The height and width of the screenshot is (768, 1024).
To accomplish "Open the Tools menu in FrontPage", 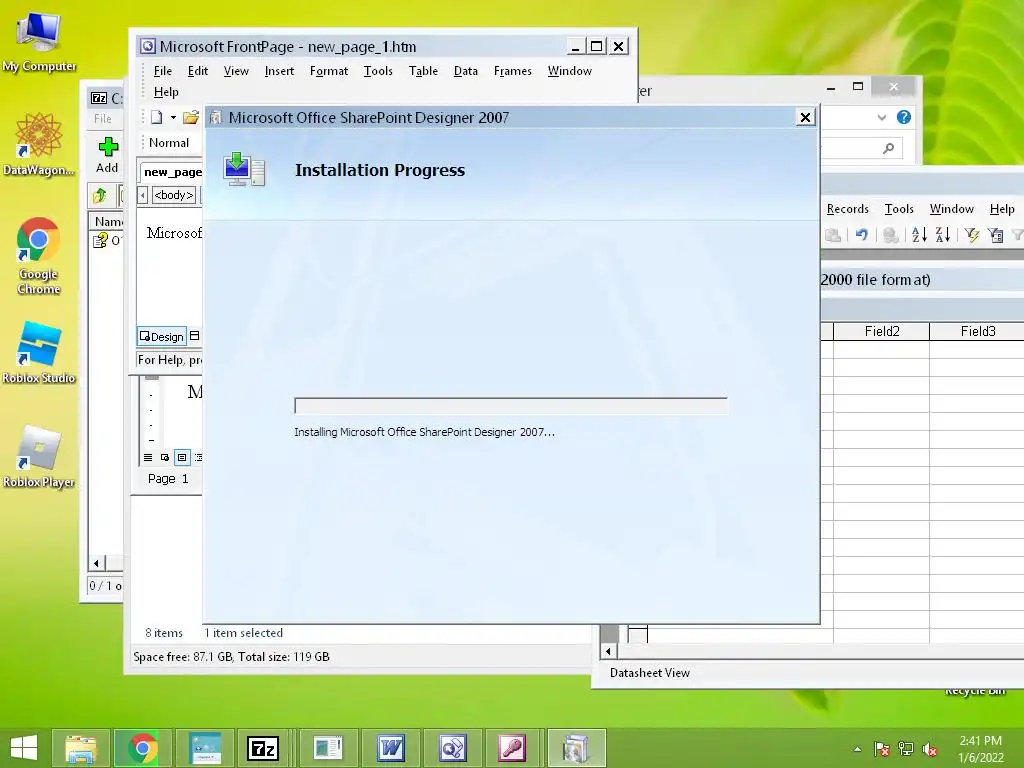I will click(x=378, y=71).
